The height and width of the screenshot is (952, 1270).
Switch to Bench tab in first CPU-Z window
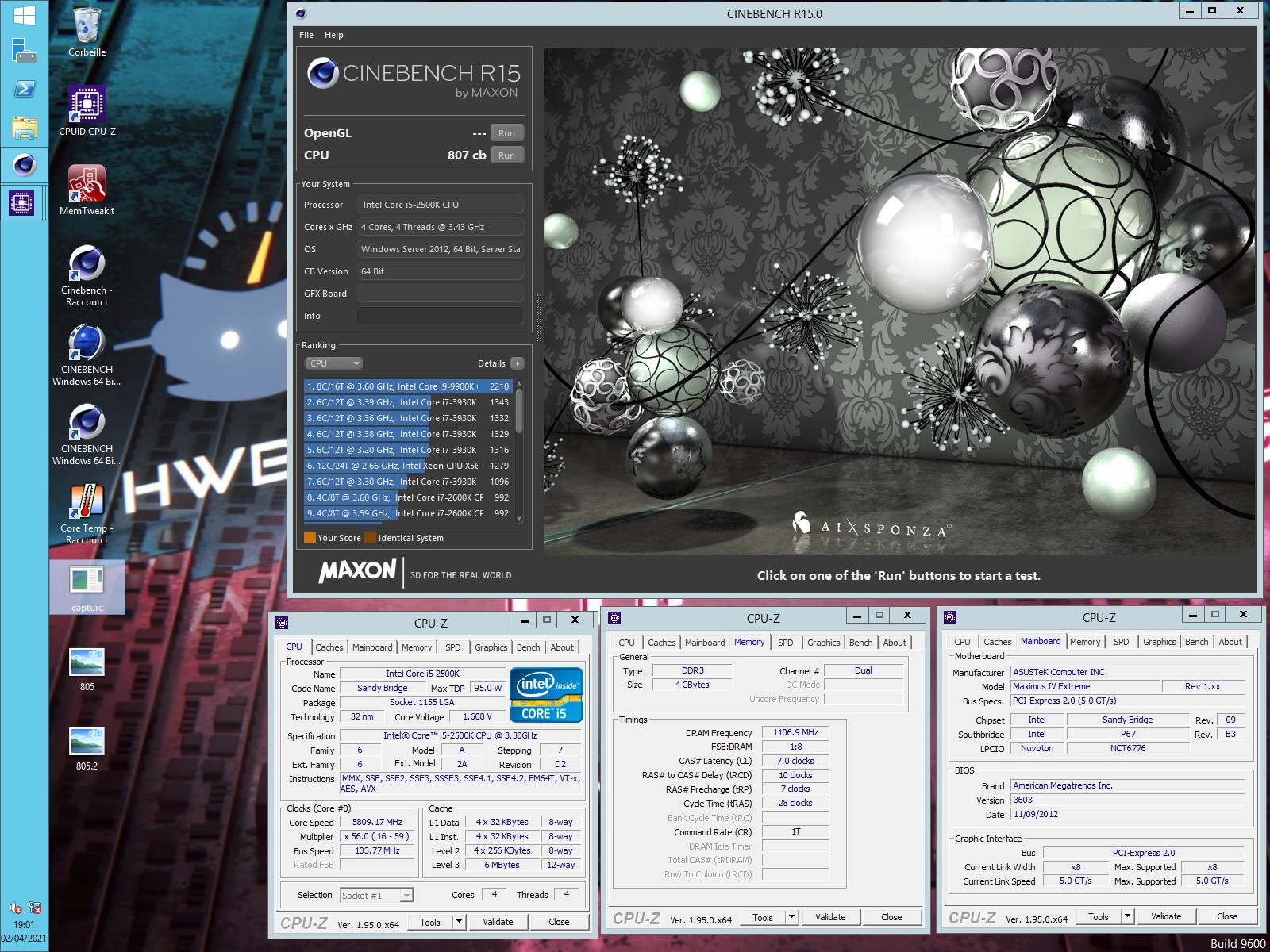tap(528, 647)
